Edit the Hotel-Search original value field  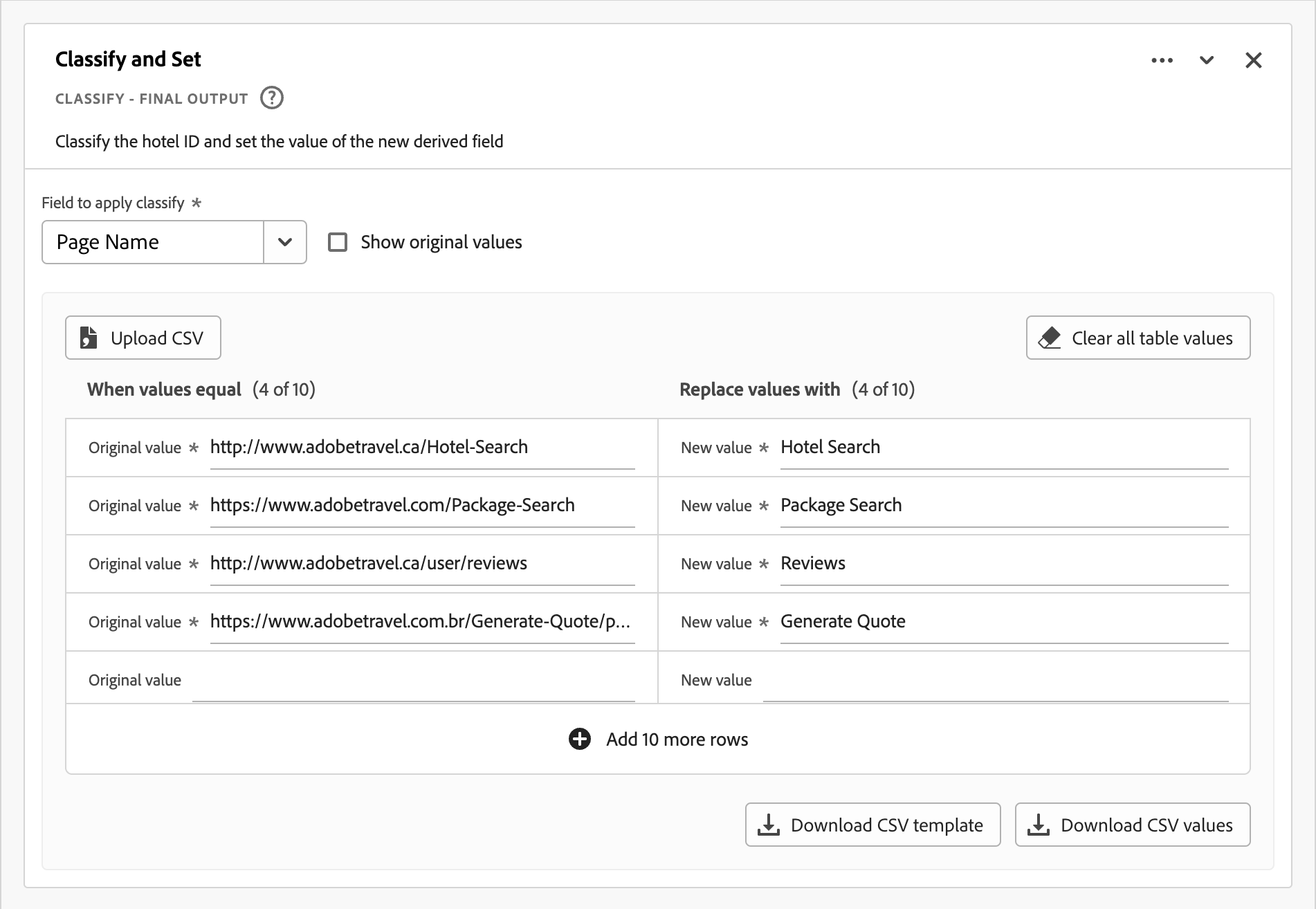(x=422, y=447)
